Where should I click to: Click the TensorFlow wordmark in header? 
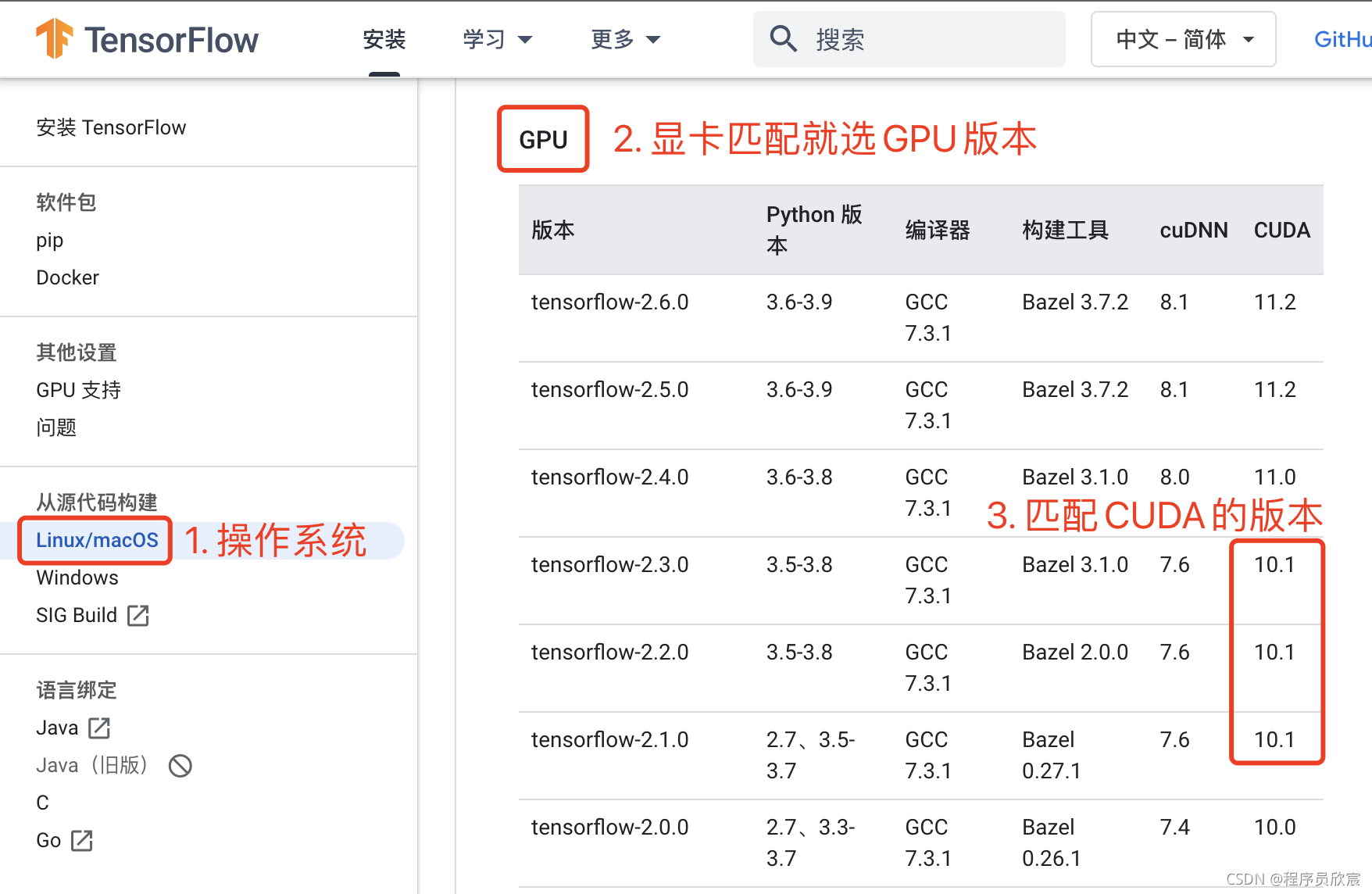(x=171, y=40)
